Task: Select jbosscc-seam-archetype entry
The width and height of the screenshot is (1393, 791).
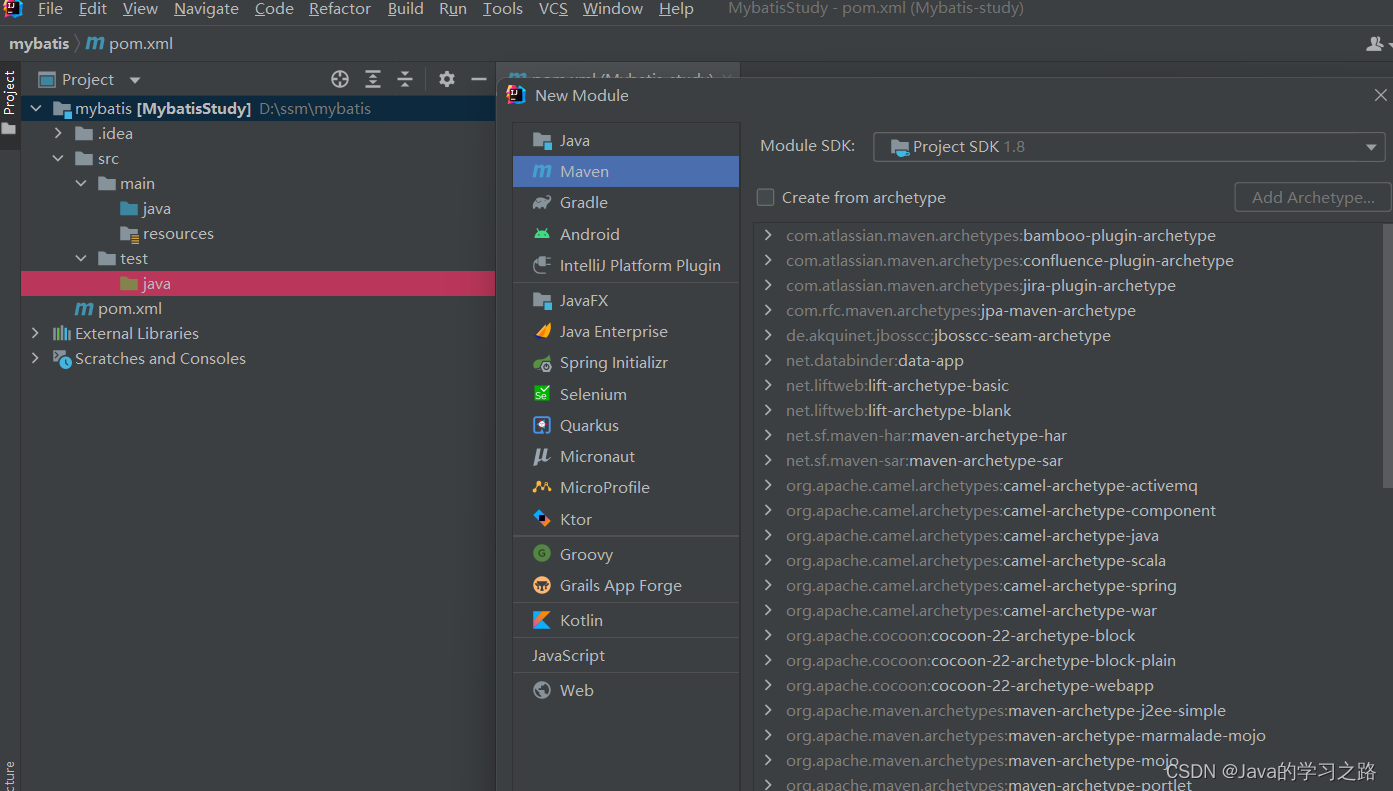Action: (948, 335)
